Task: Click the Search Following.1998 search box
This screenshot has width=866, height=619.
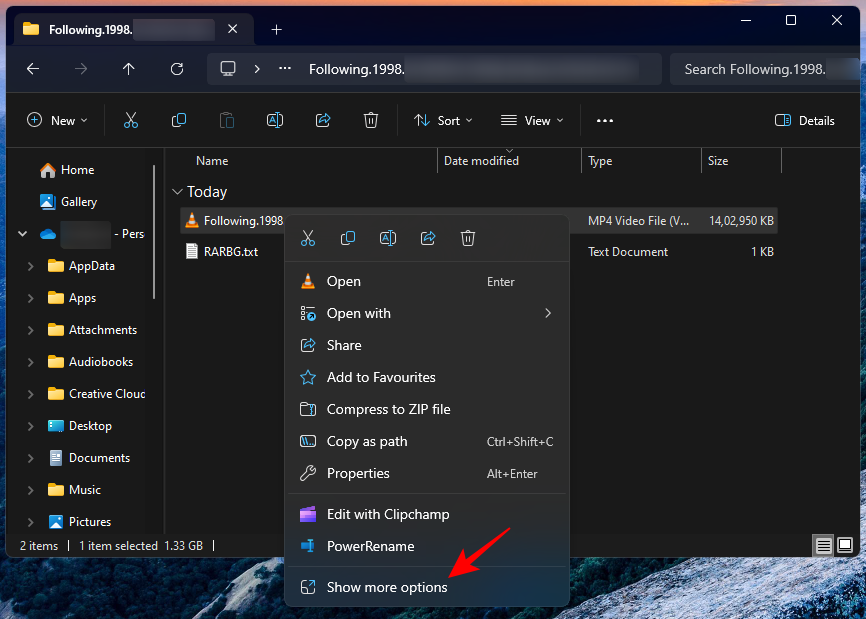Action: (x=760, y=69)
